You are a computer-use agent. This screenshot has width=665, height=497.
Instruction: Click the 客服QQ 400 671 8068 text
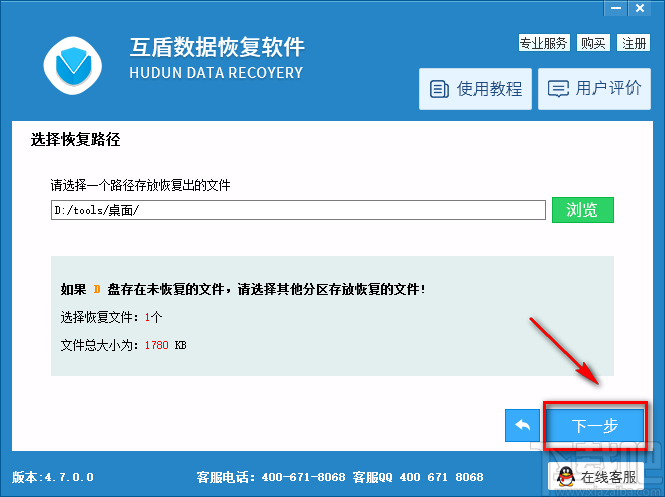418,477
